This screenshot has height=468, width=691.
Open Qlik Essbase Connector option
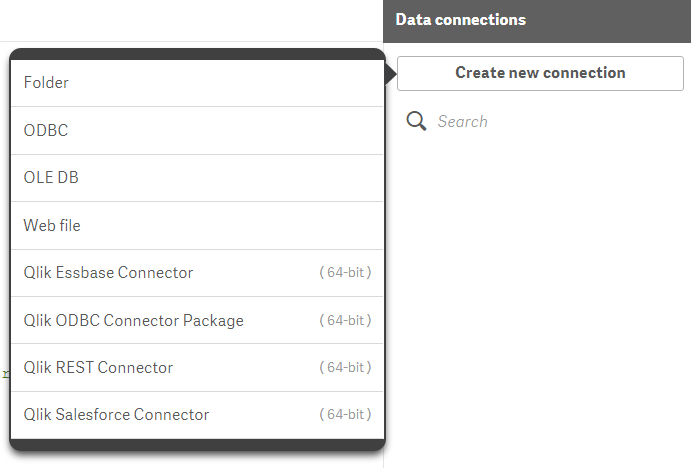109,273
